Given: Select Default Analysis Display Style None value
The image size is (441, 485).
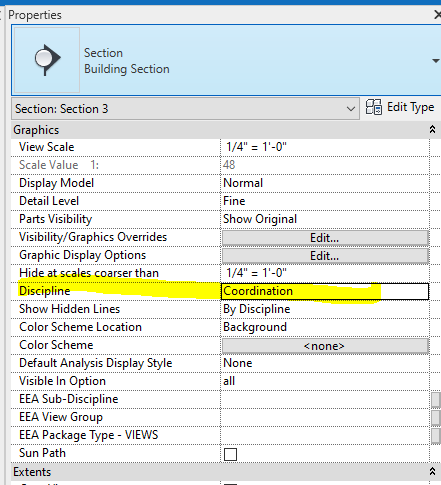Looking at the screenshot, I should tap(325, 363).
